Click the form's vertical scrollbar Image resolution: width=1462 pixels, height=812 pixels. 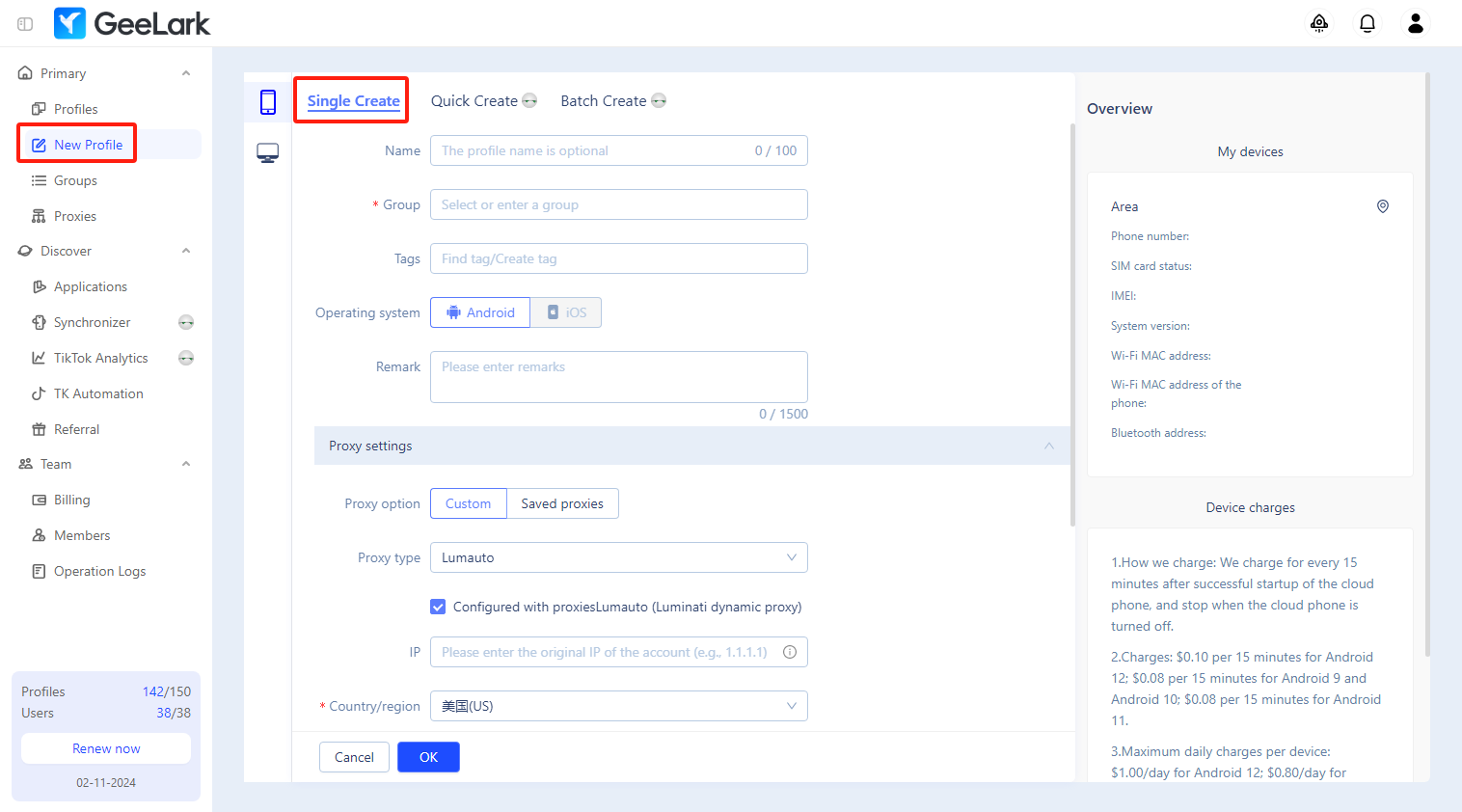(x=1072, y=328)
